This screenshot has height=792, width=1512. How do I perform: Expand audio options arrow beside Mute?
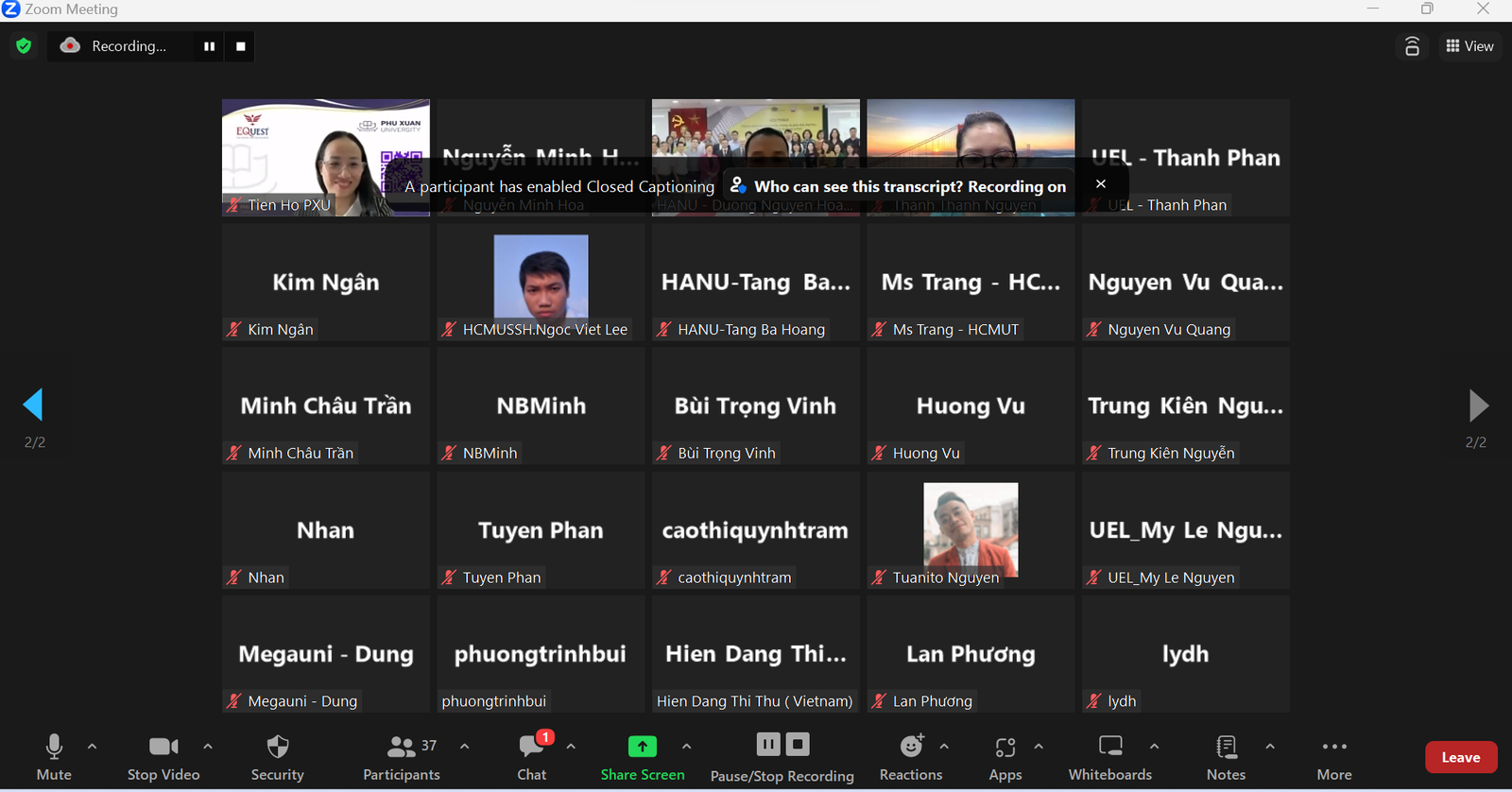point(92,747)
